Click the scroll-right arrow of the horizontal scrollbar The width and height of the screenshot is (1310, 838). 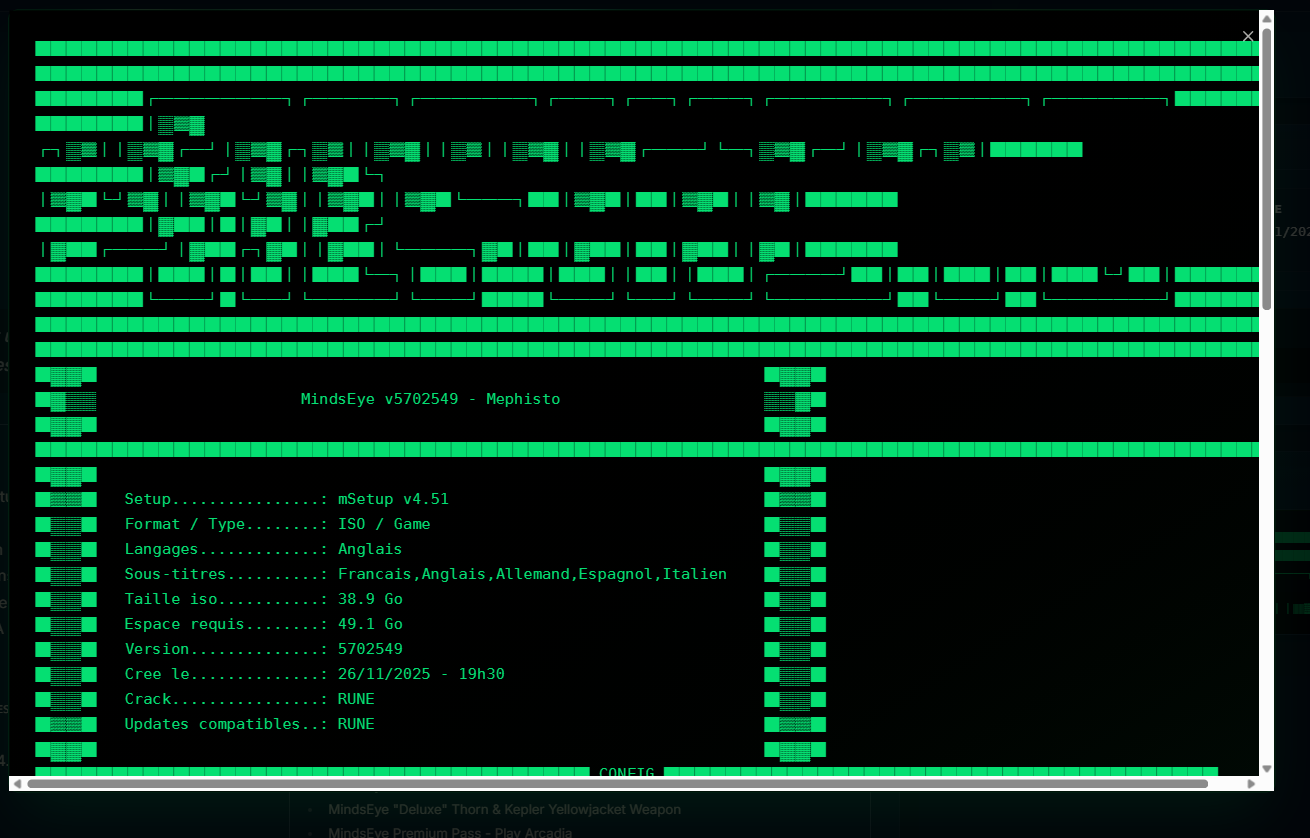[x=1251, y=784]
